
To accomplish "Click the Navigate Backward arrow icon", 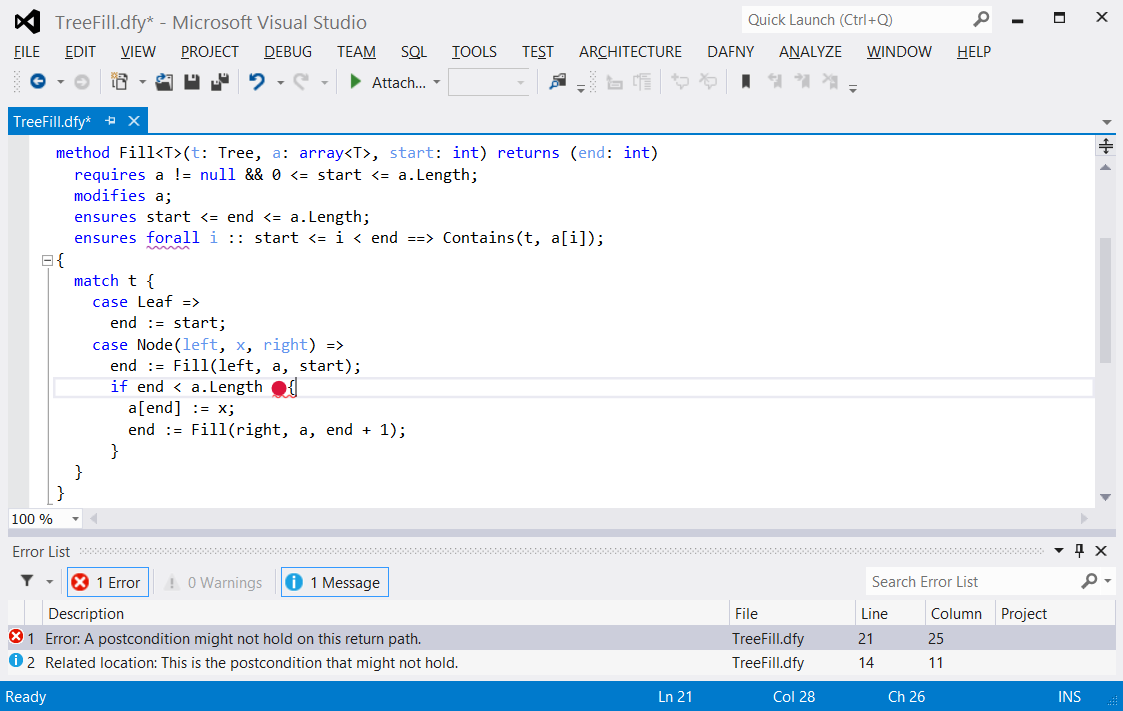I will pyautogui.click(x=38, y=83).
